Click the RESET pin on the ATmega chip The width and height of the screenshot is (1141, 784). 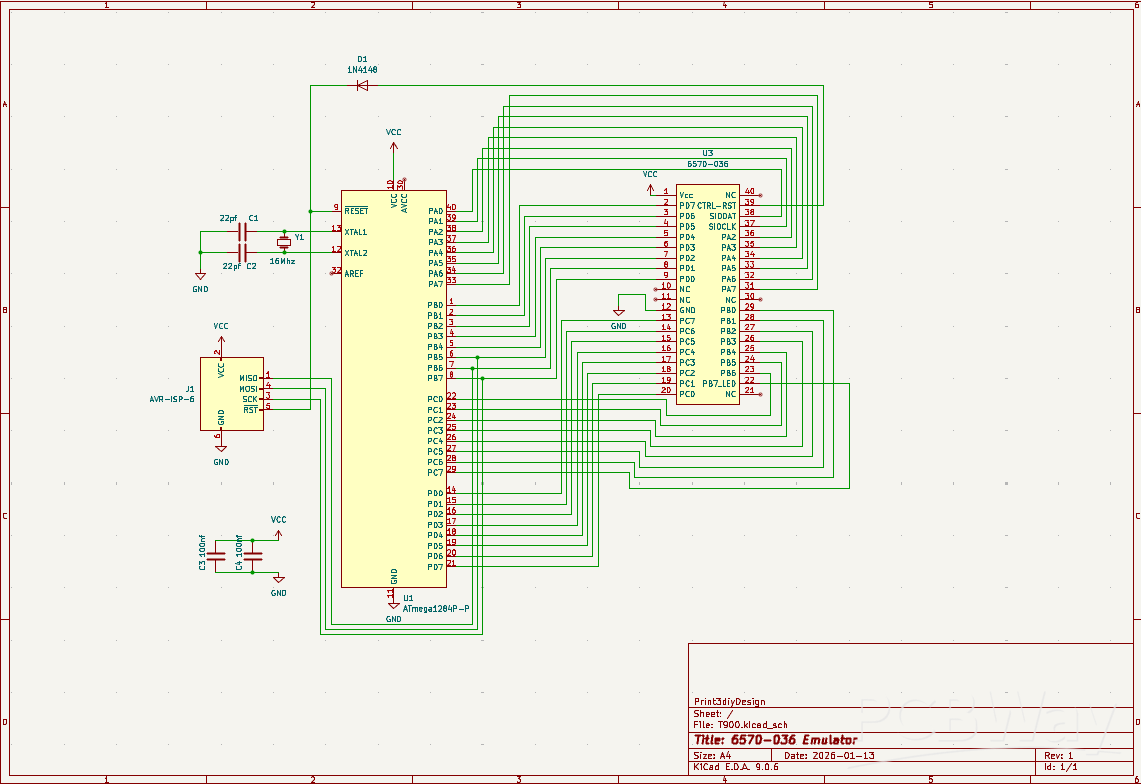pos(356,211)
